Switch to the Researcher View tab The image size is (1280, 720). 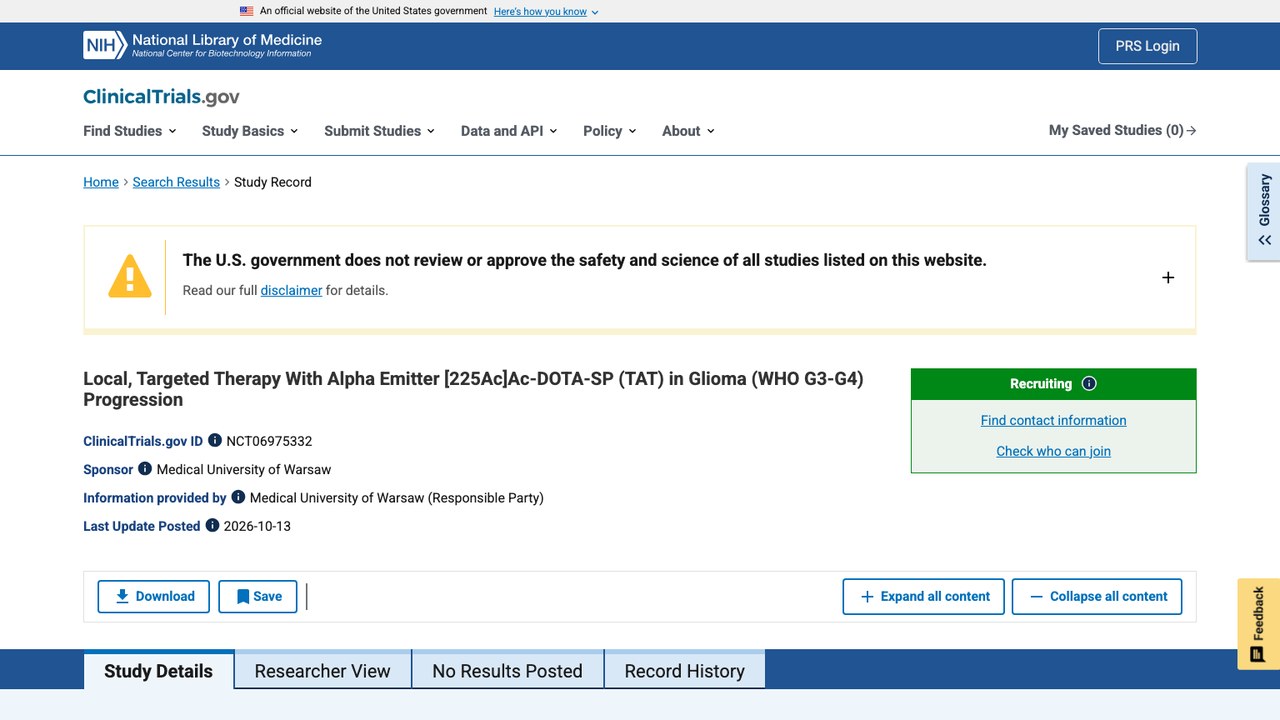[322, 671]
